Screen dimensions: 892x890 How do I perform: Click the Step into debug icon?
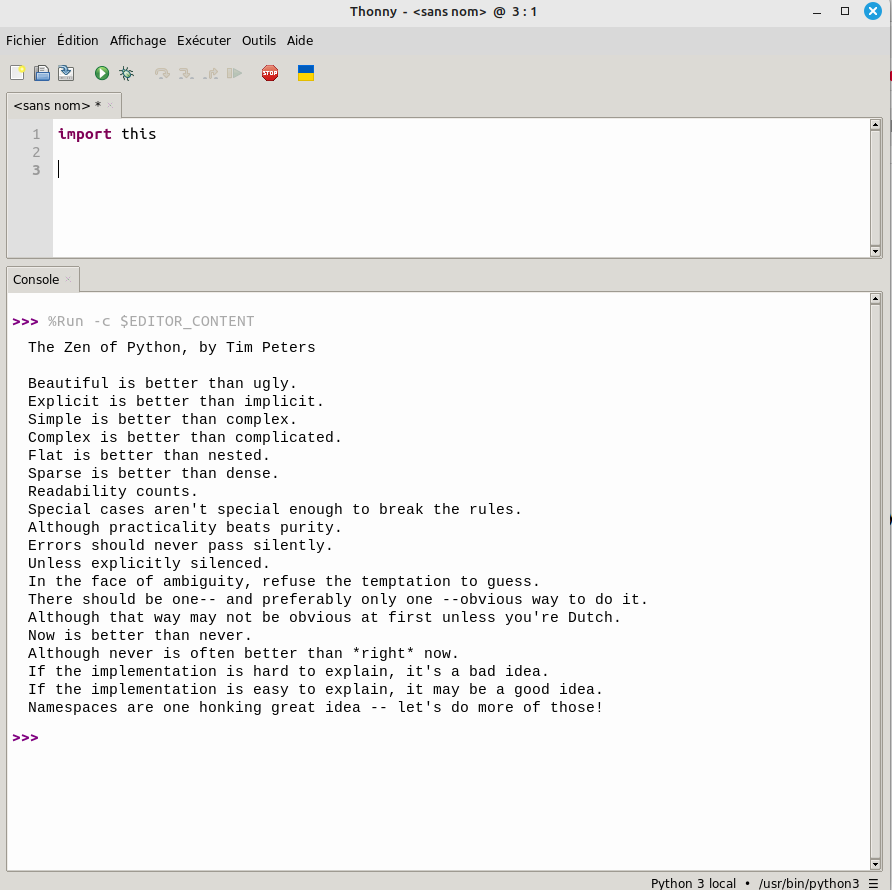[x=186, y=73]
